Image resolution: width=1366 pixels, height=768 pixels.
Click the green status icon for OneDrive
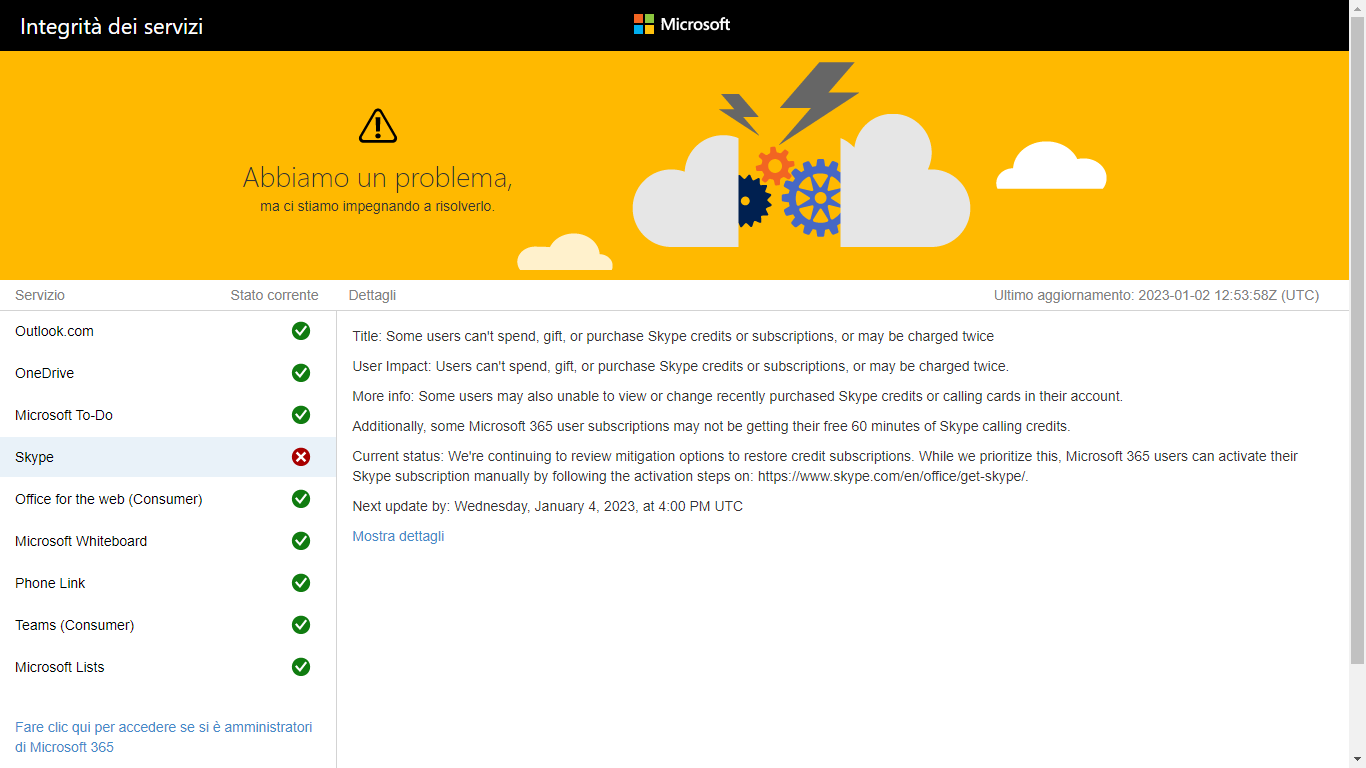(301, 373)
